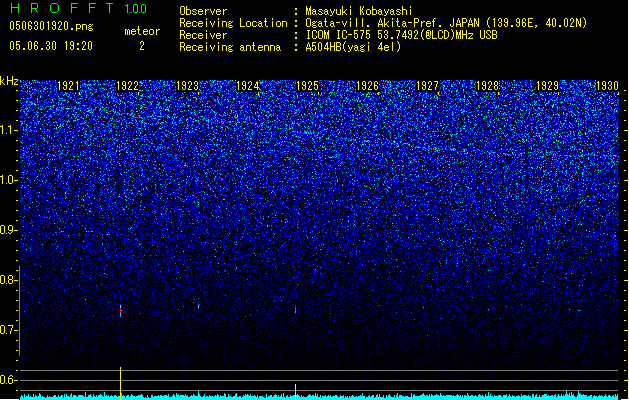Image resolution: width=629 pixels, height=400 pixels.
Task: Click the cyan signal level strip at bottom
Action: pos(319,396)
